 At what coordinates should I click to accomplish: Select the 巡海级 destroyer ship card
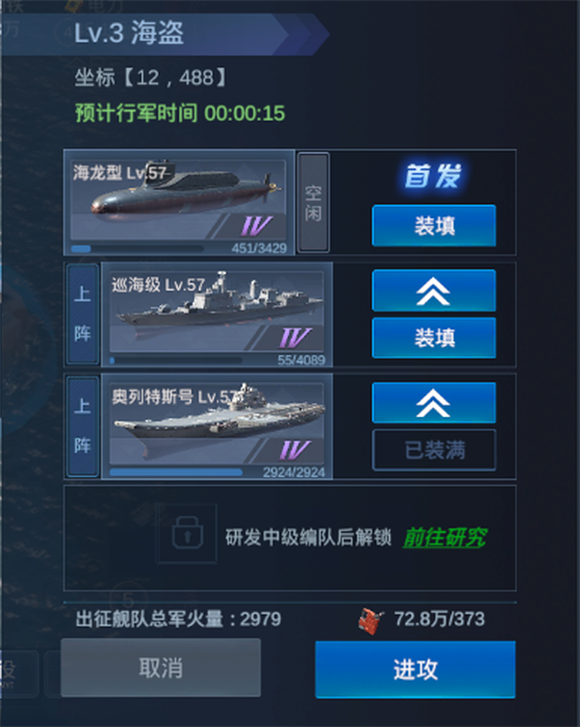click(217, 314)
